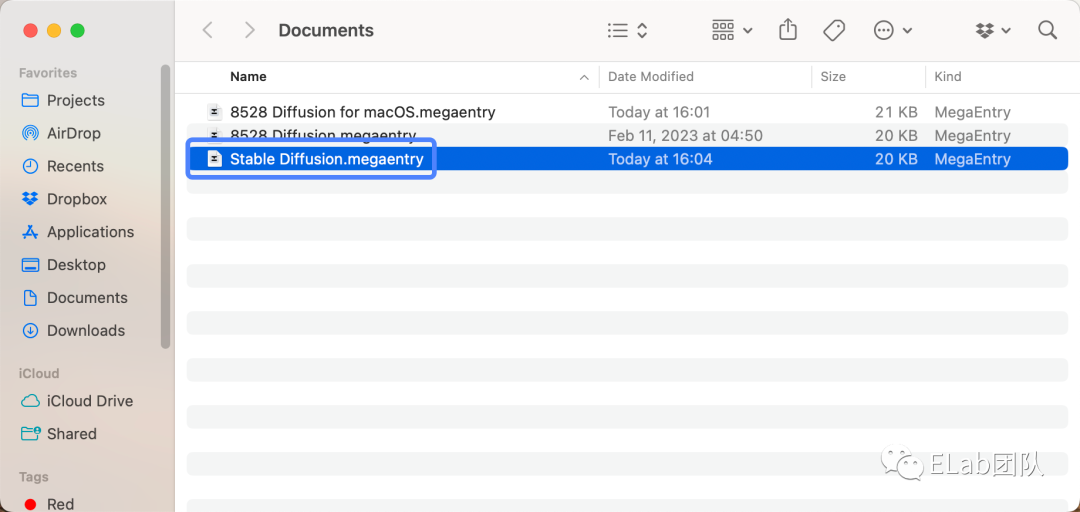Click file icon of Stable Diffusion.megaentry
This screenshot has width=1080, height=512.
pyautogui.click(x=214, y=159)
